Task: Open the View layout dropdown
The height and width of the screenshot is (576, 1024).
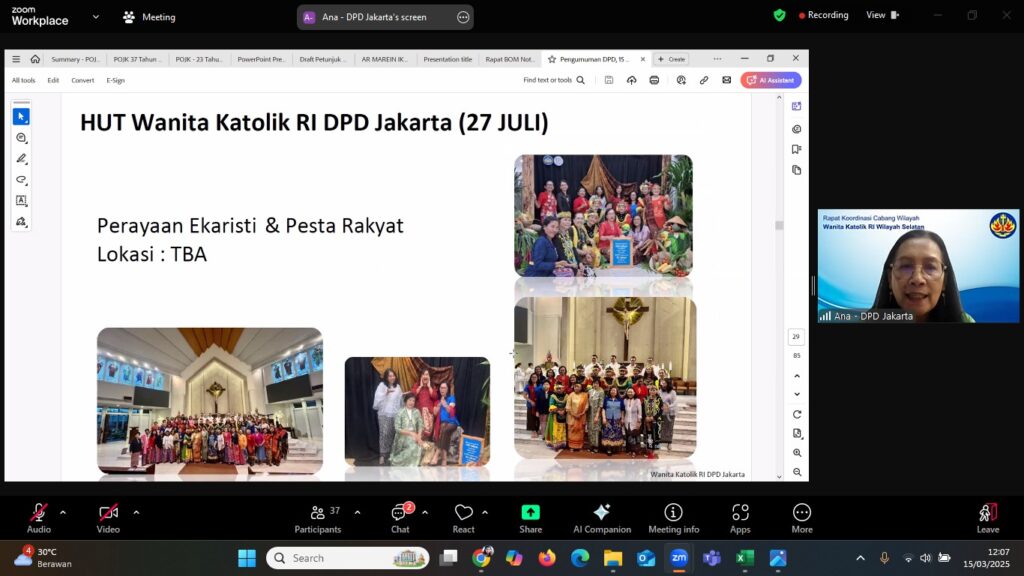Action: click(882, 15)
